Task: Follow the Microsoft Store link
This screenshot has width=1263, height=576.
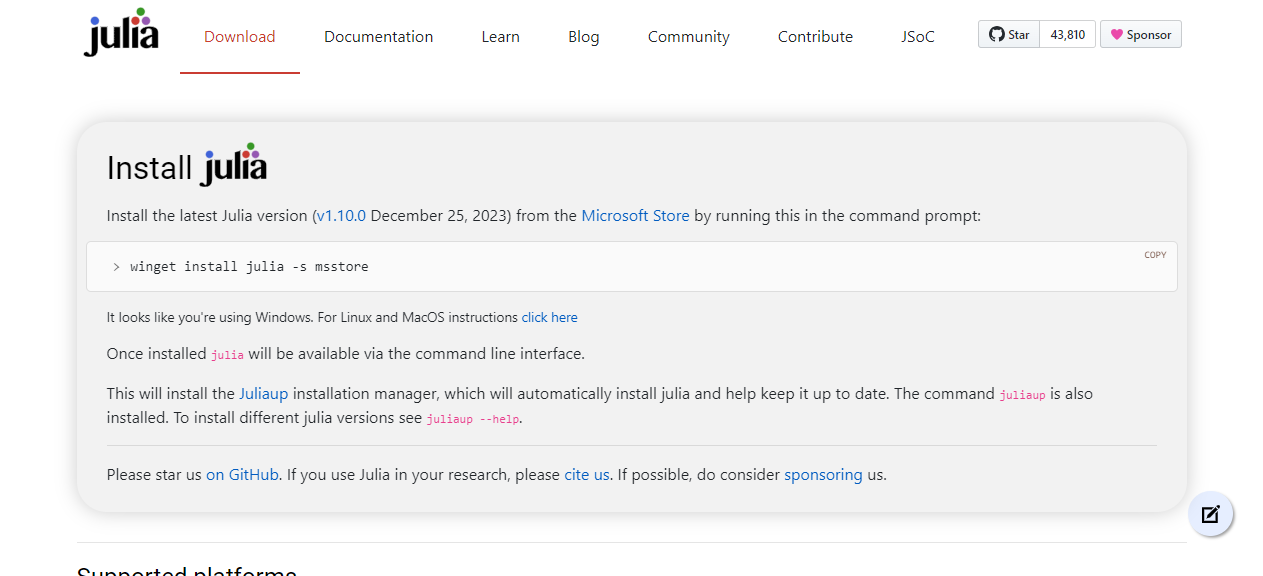Action: point(635,215)
